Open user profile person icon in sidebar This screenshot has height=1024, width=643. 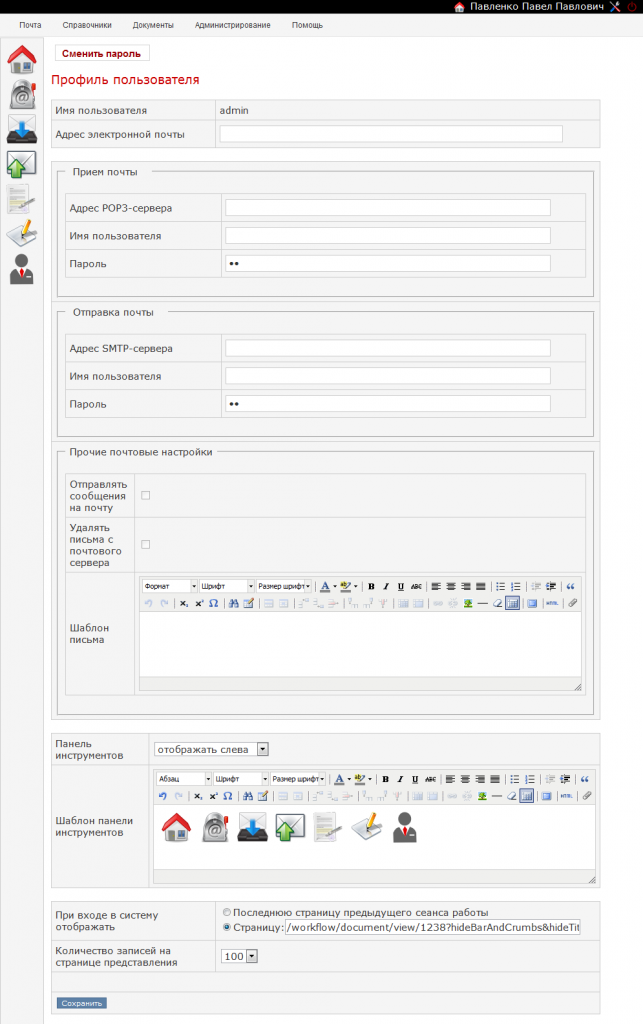(22, 269)
